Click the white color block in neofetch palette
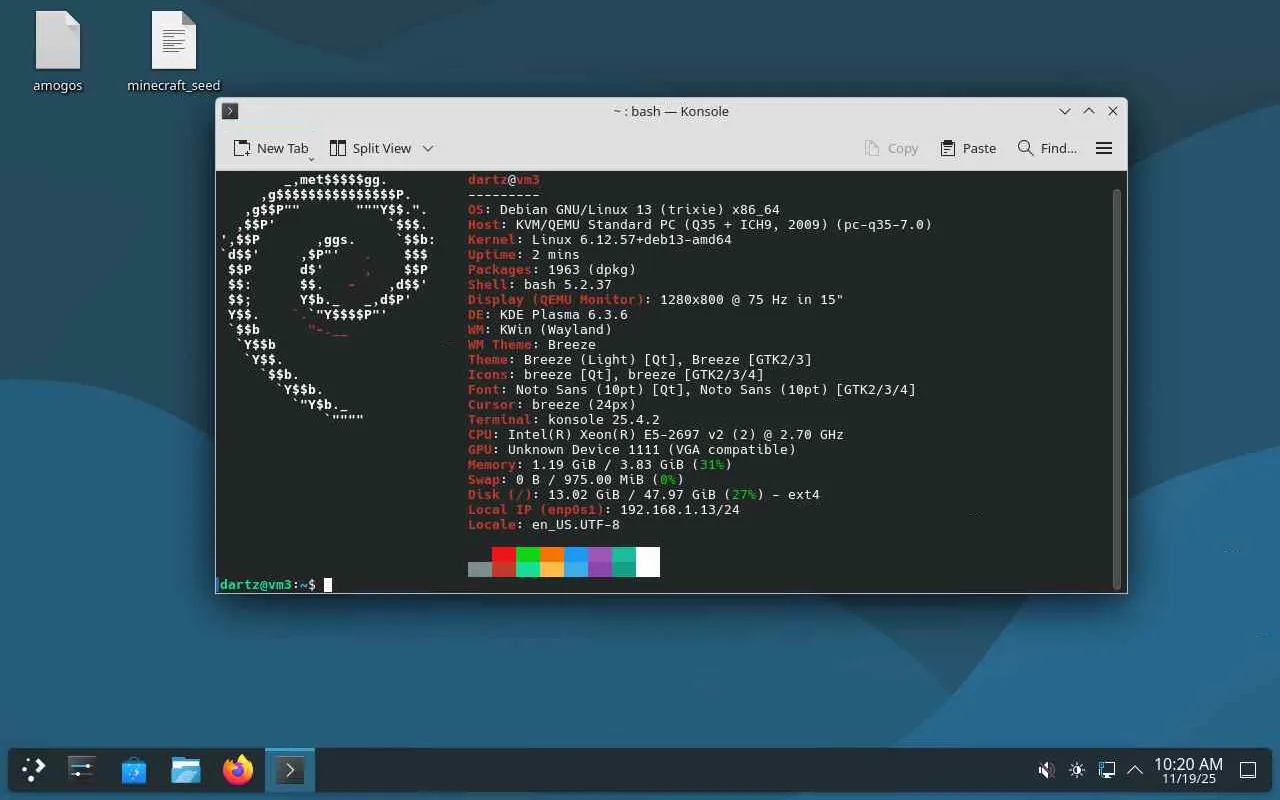1280x800 pixels. tap(648, 562)
